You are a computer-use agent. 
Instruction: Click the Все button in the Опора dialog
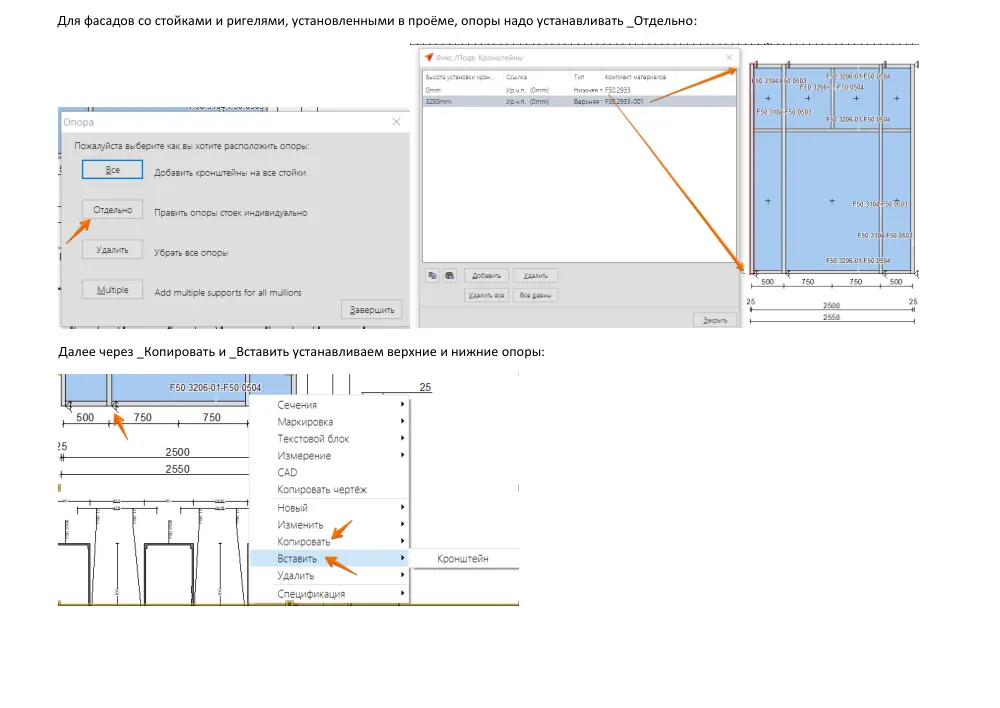112,170
